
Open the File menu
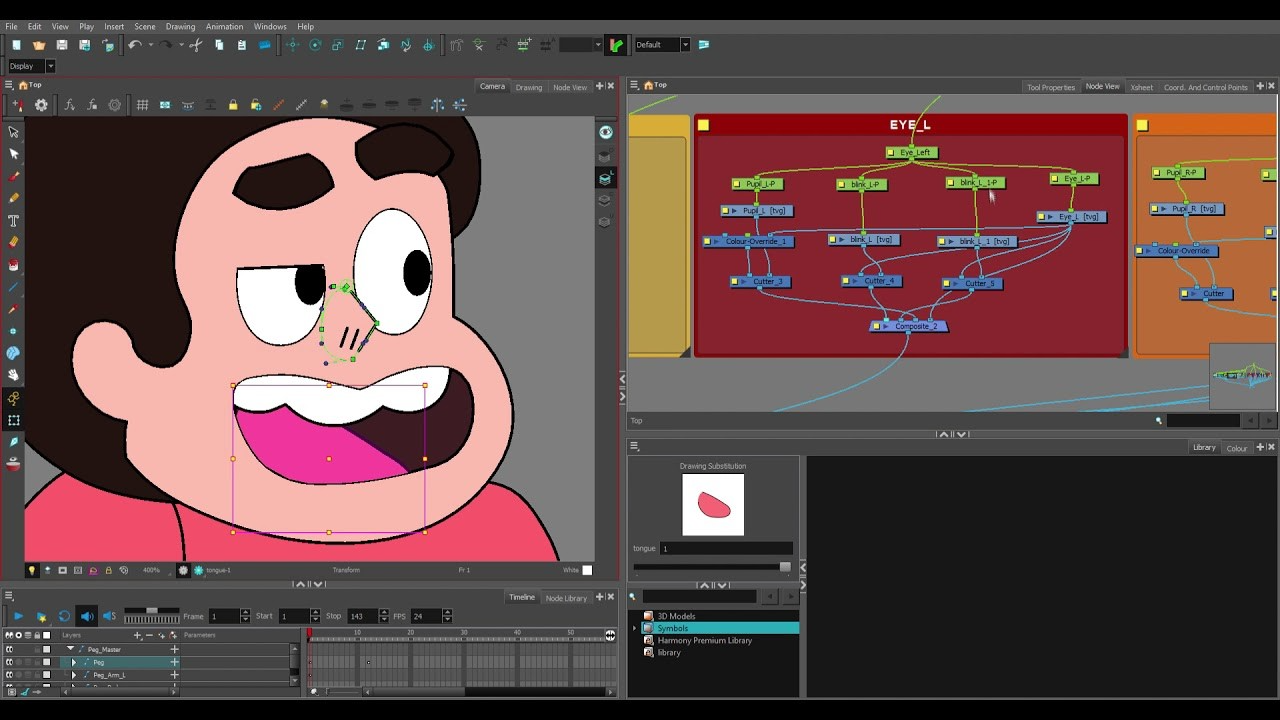tap(11, 27)
